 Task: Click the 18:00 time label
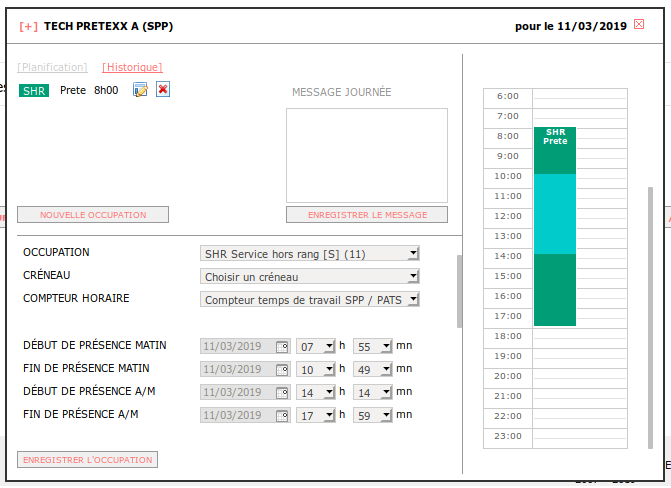click(x=508, y=336)
